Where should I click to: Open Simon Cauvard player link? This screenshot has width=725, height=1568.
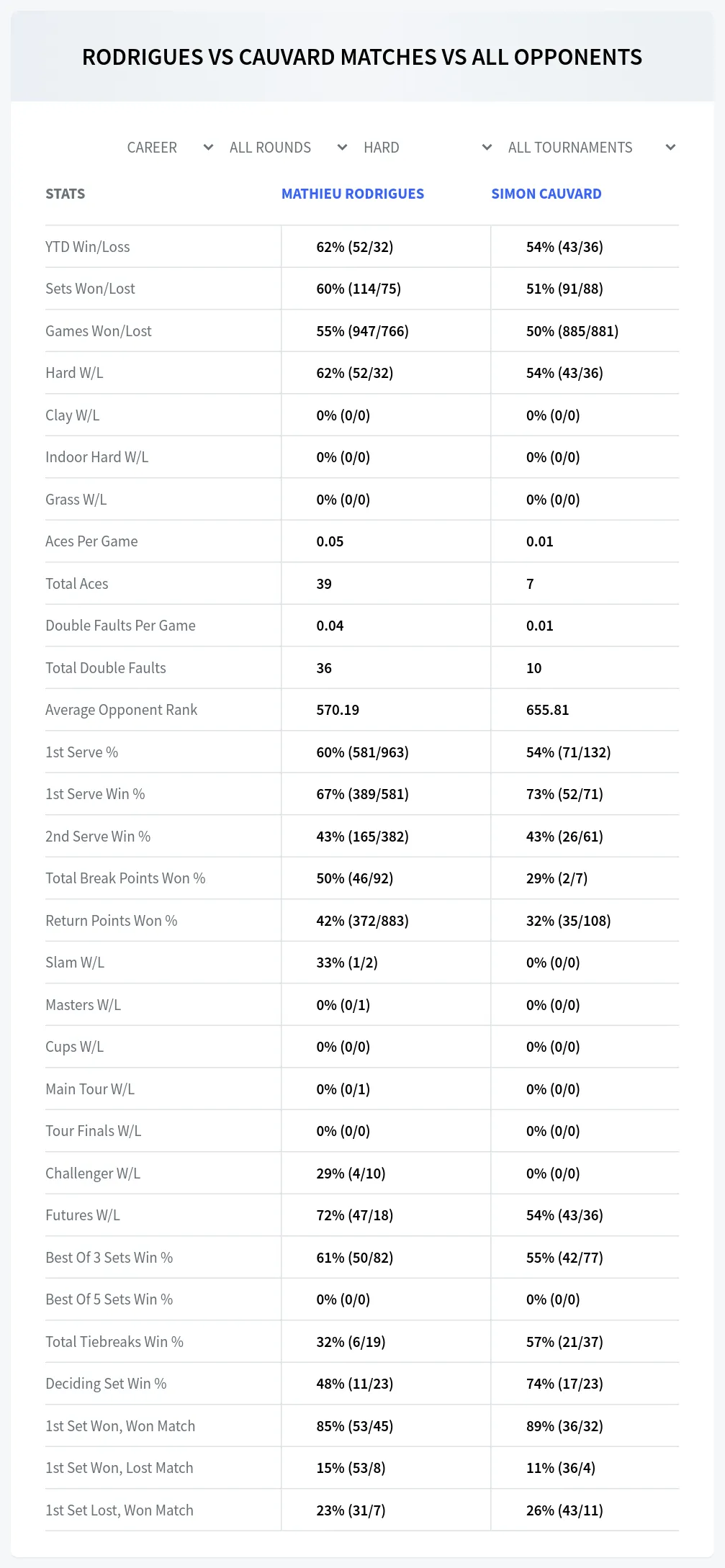pos(546,194)
